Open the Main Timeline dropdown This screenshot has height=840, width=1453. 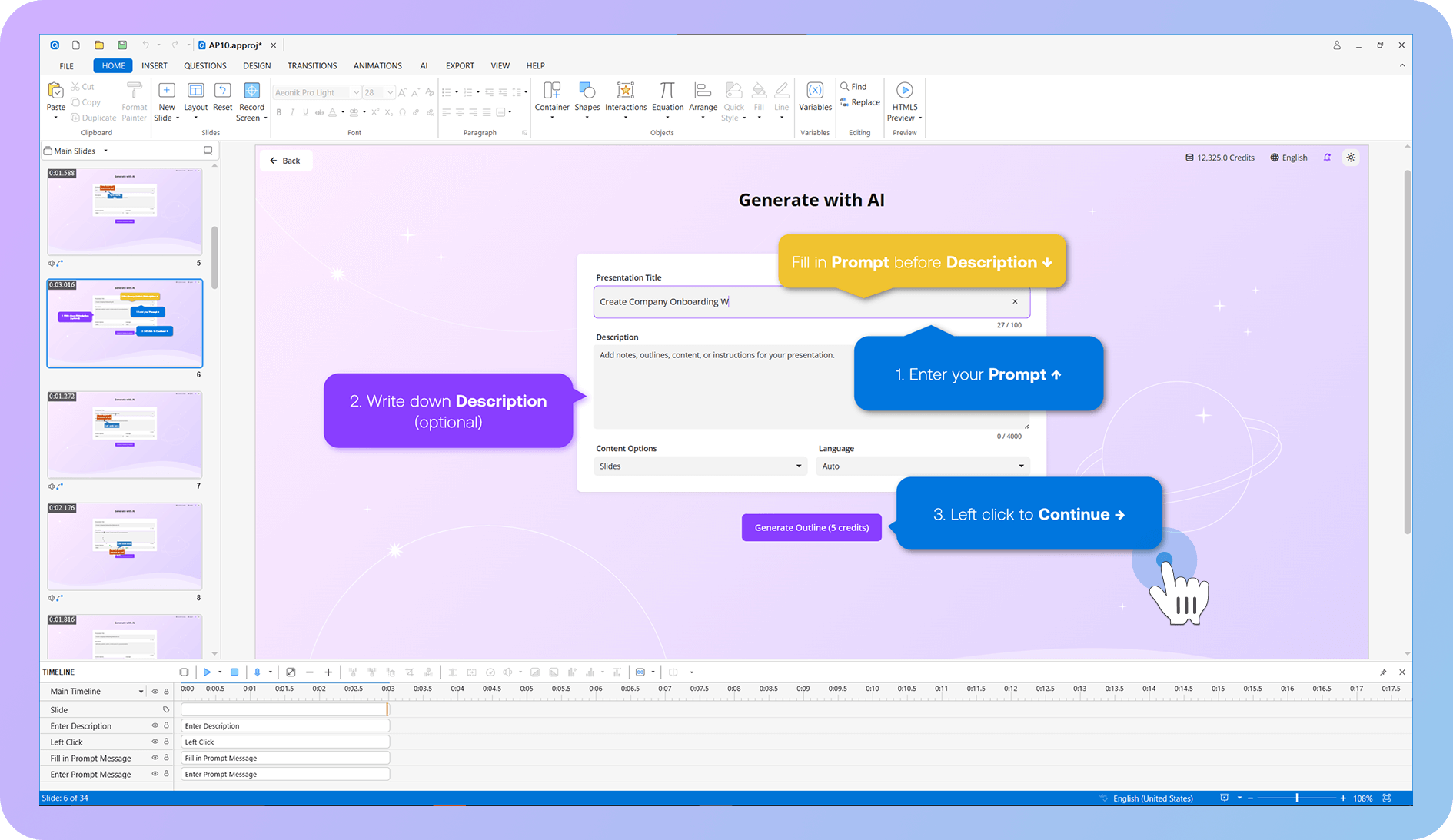click(x=141, y=692)
